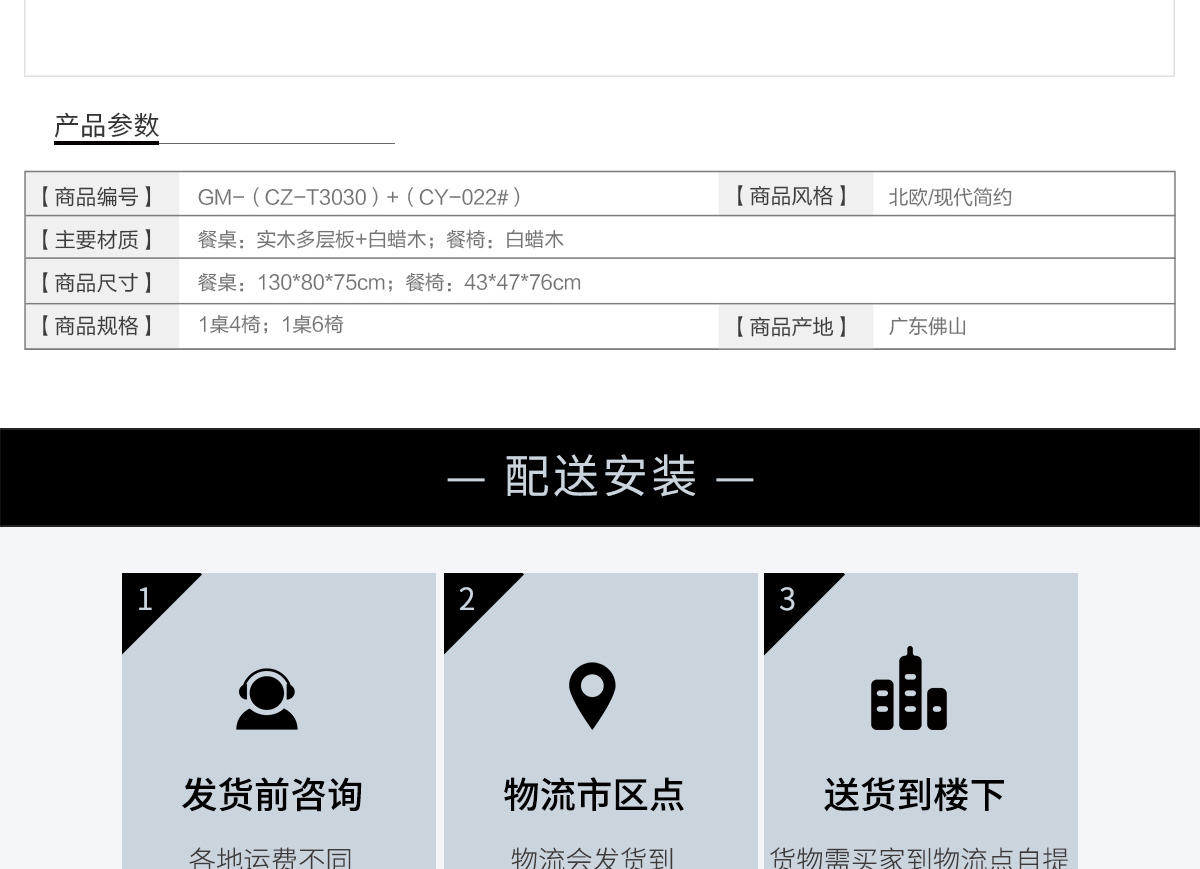Click the 商品编号 label cell

[97, 197]
